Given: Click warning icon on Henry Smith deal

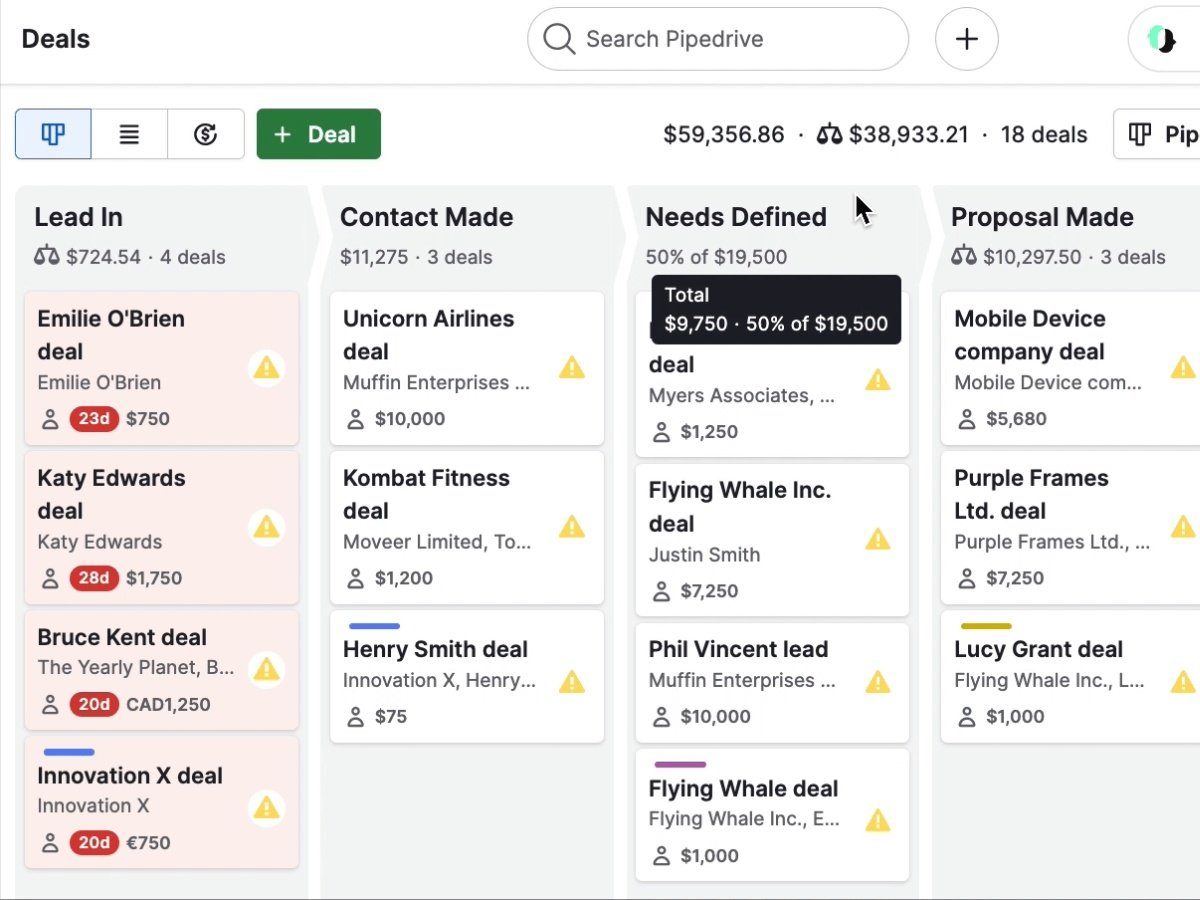Looking at the screenshot, I should tap(572, 682).
